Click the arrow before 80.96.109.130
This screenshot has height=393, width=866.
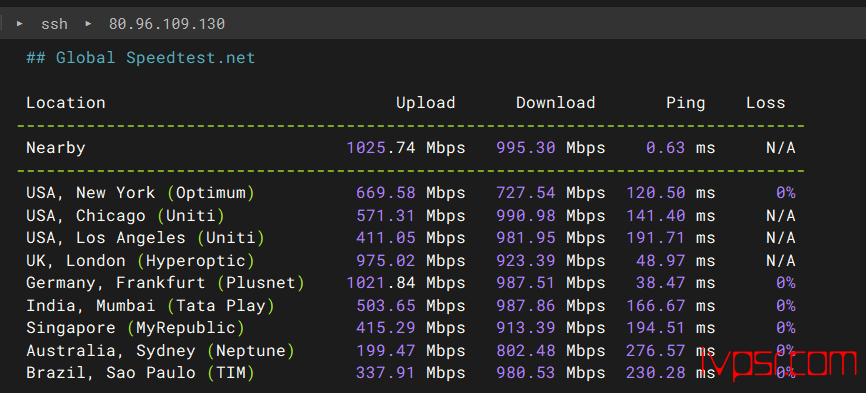[x=88, y=24]
